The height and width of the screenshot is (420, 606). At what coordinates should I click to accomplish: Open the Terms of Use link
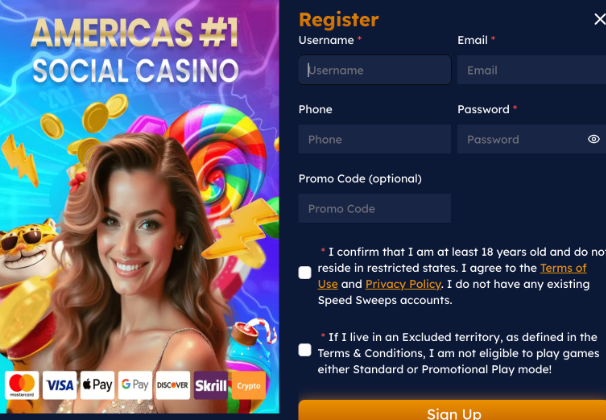pyautogui.click(x=452, y=276)
